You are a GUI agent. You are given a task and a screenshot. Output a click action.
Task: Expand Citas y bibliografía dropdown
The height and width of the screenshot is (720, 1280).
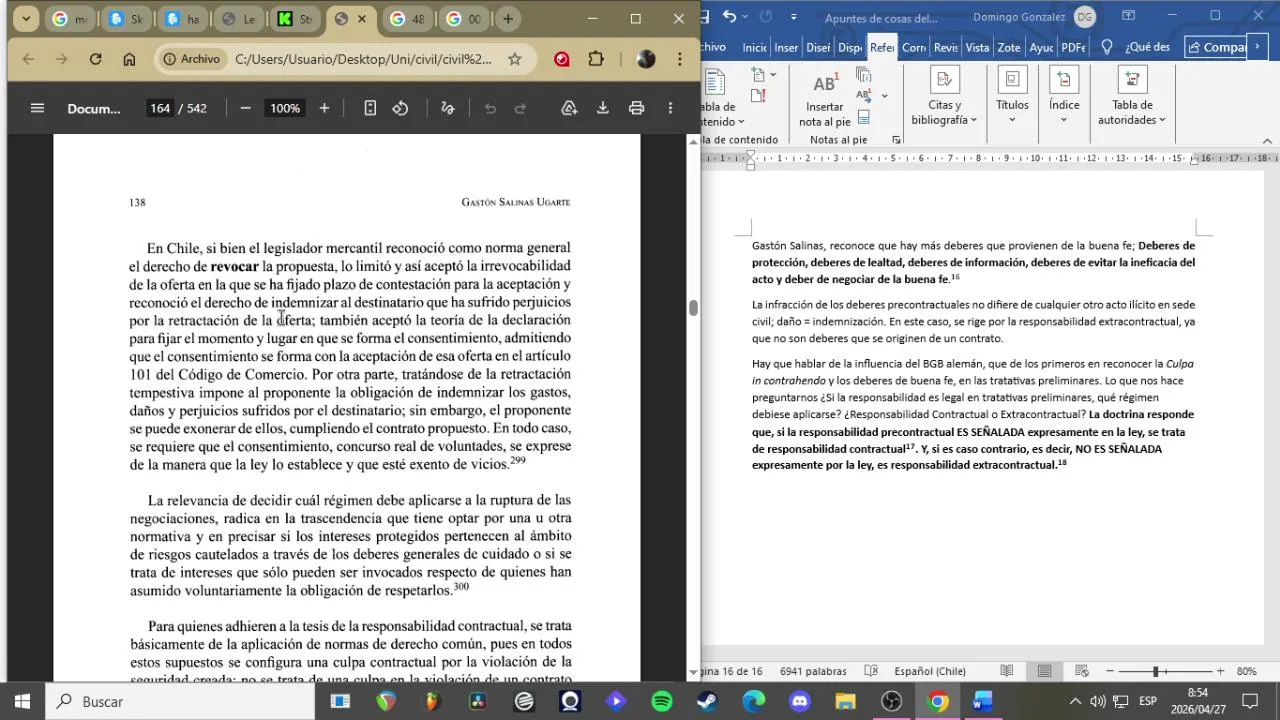pos(973,120)
